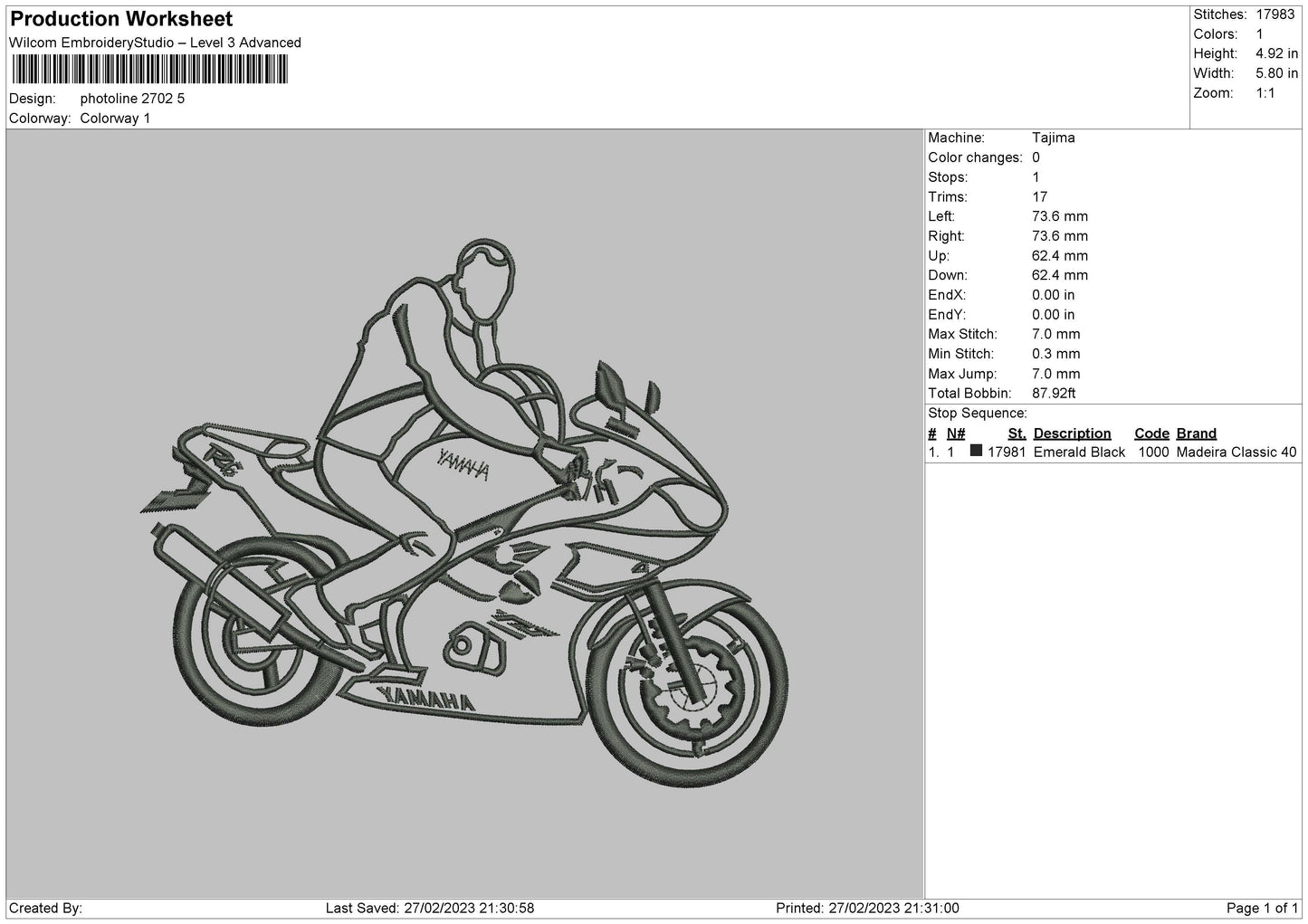Click the Zoom value 1:1
Image resolution: width=1308 pixels, height=924 pixels.
[x=1265, y=93]
